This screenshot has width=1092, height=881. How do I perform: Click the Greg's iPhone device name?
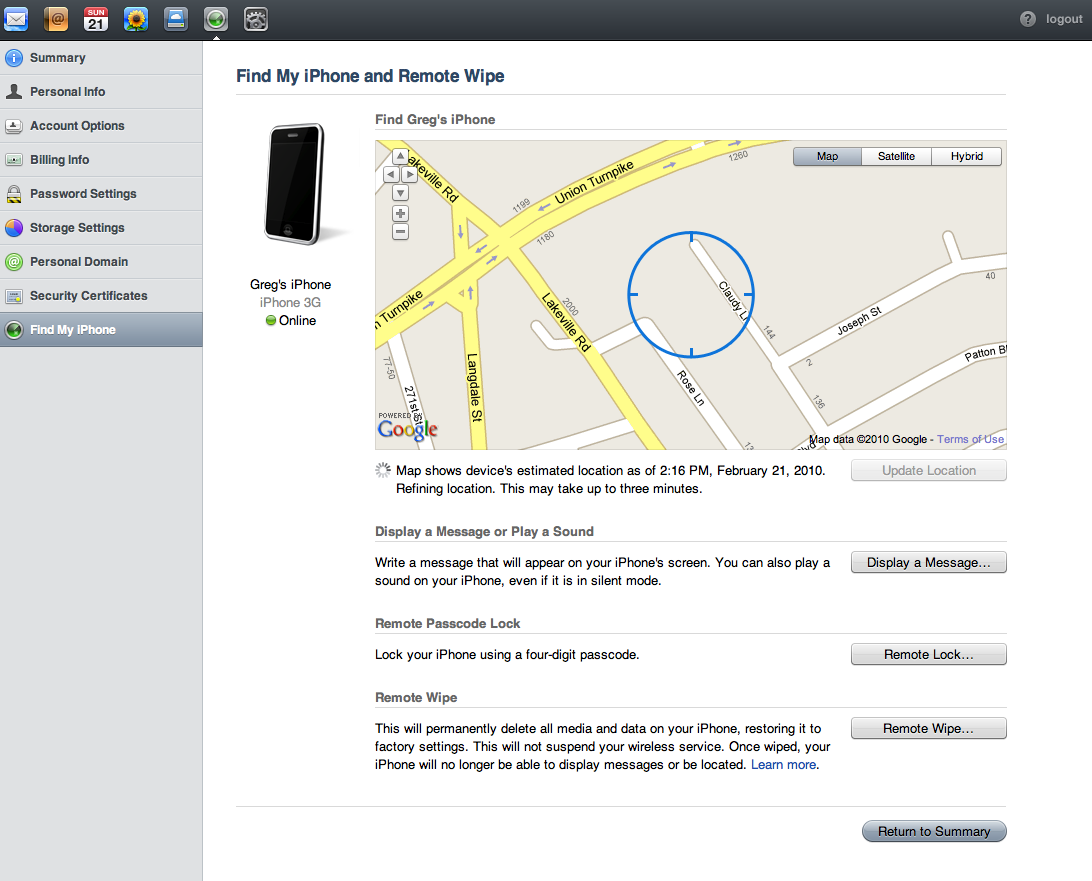point(290,284)
